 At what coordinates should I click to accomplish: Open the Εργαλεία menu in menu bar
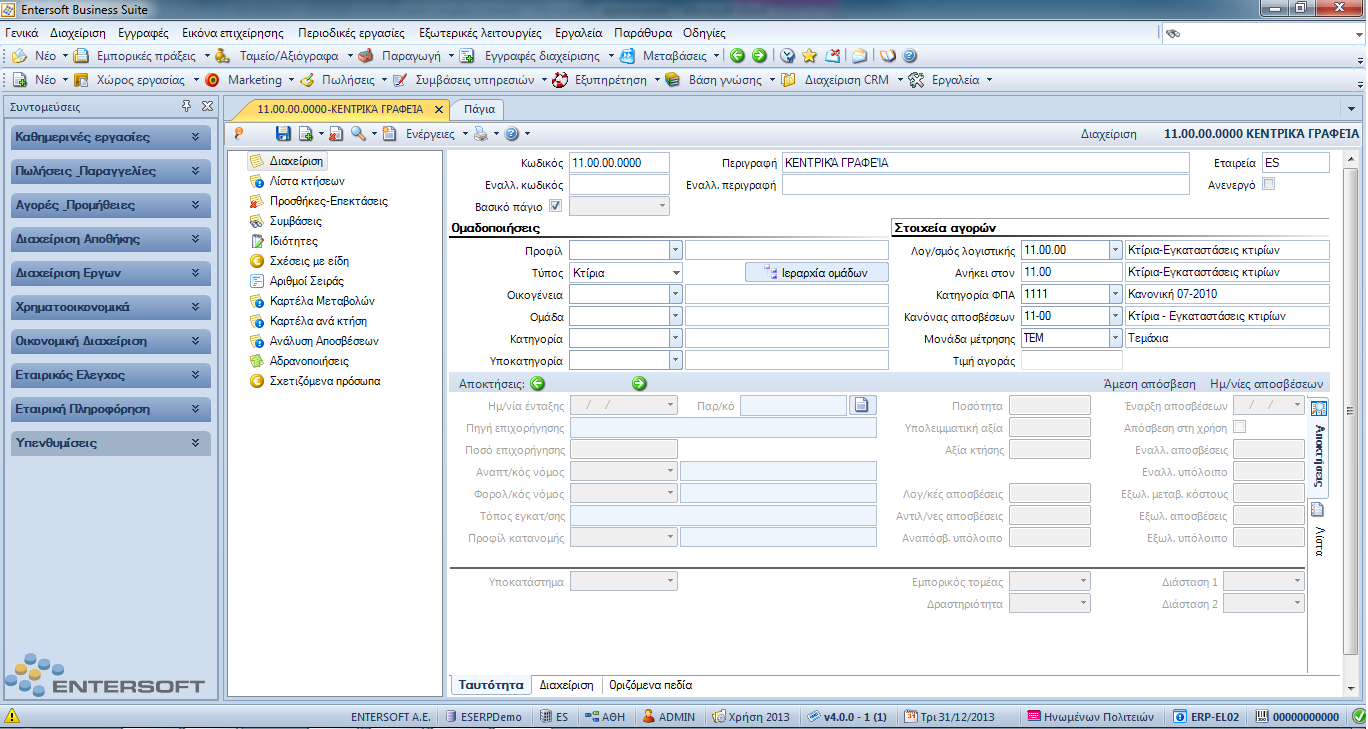point(579,33)
